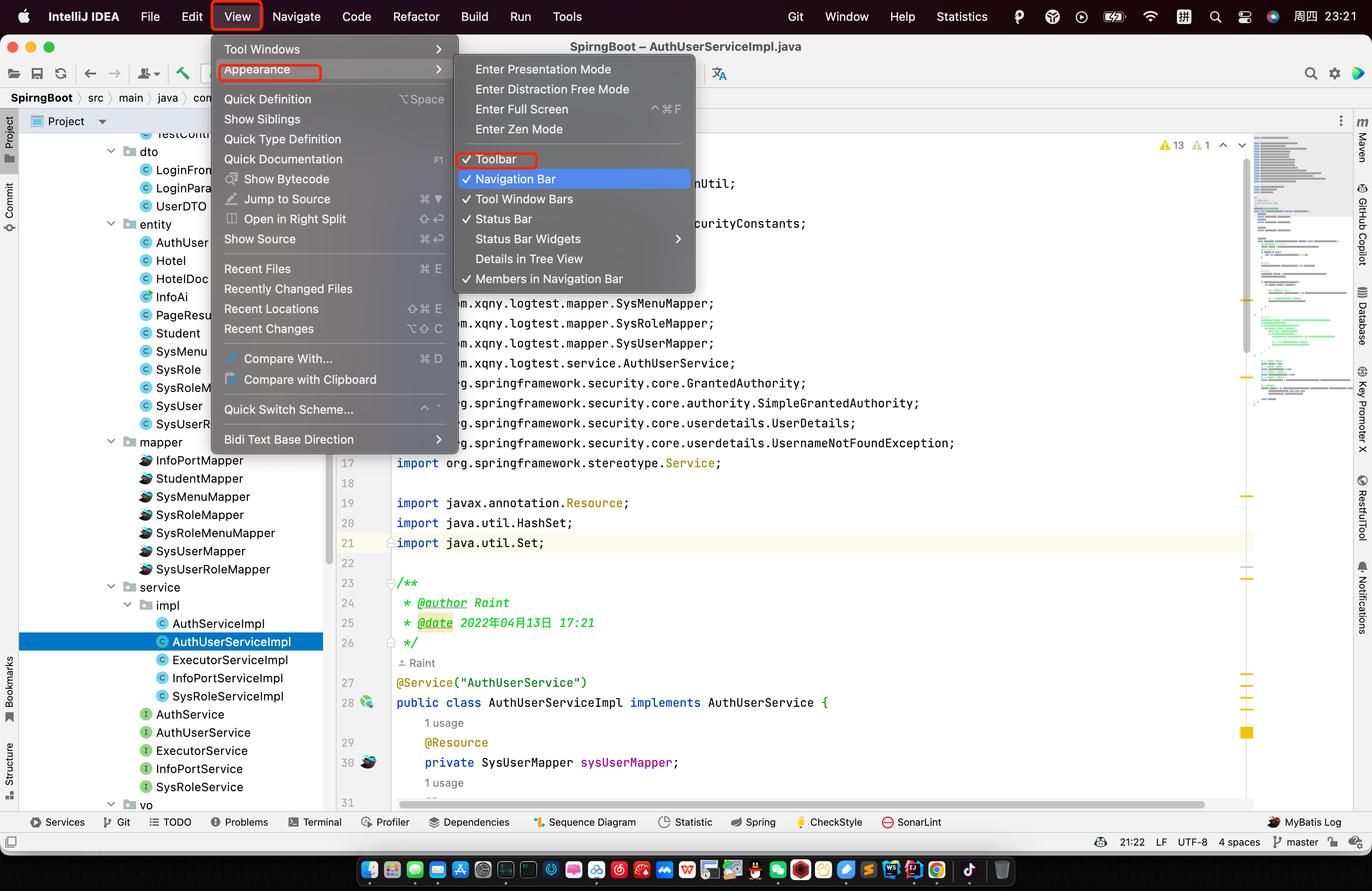Click the Spotlight search icon in menu bar
The width and height of the screenshot is (1372, 891).
click(x=1215, y=17)
